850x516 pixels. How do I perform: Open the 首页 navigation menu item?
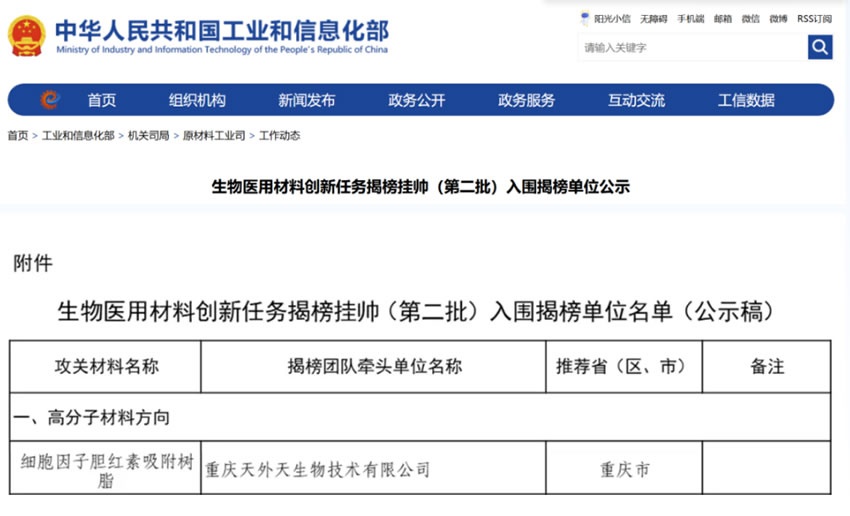tap(101, 100)
